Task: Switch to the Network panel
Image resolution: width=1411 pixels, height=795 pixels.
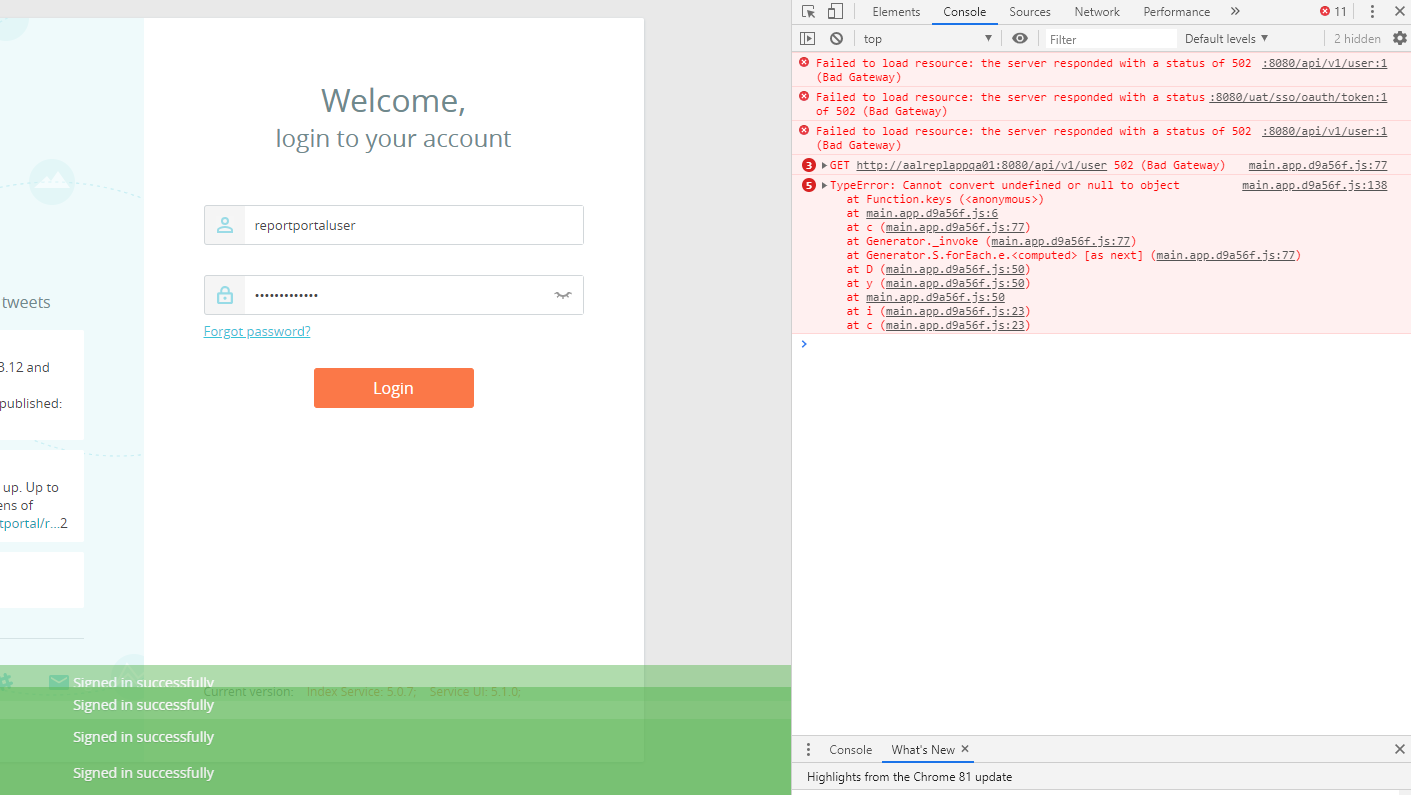Action: tap(1097, 11)
